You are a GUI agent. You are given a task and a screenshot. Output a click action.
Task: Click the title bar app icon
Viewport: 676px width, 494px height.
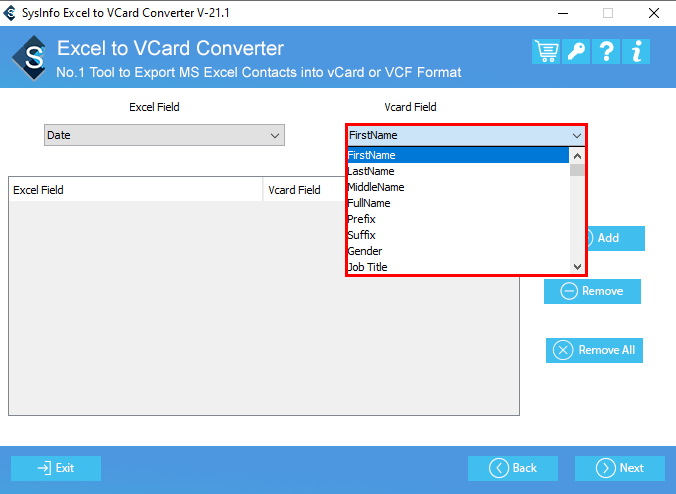coord(9,13)
